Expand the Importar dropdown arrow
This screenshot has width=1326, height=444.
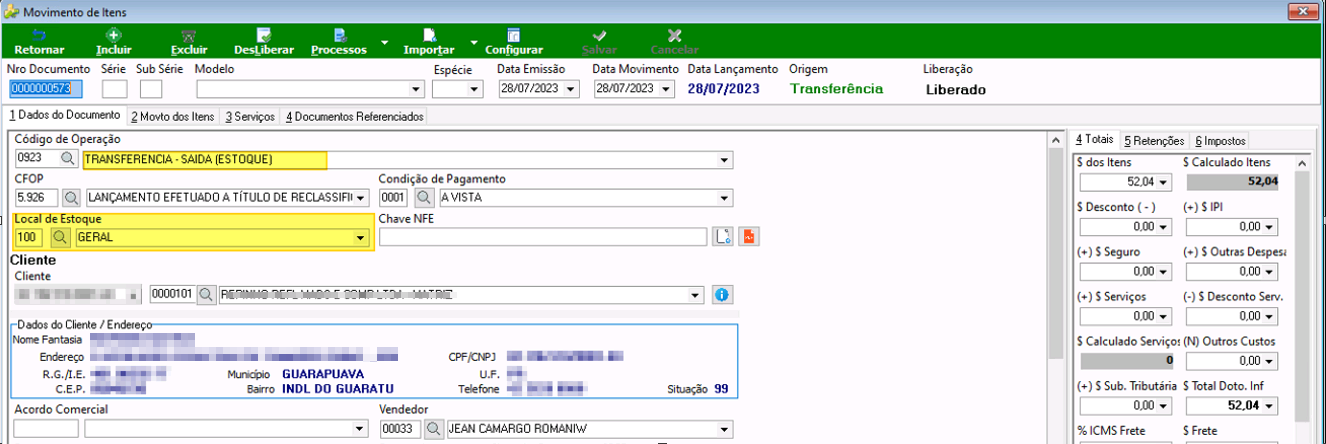473,43
